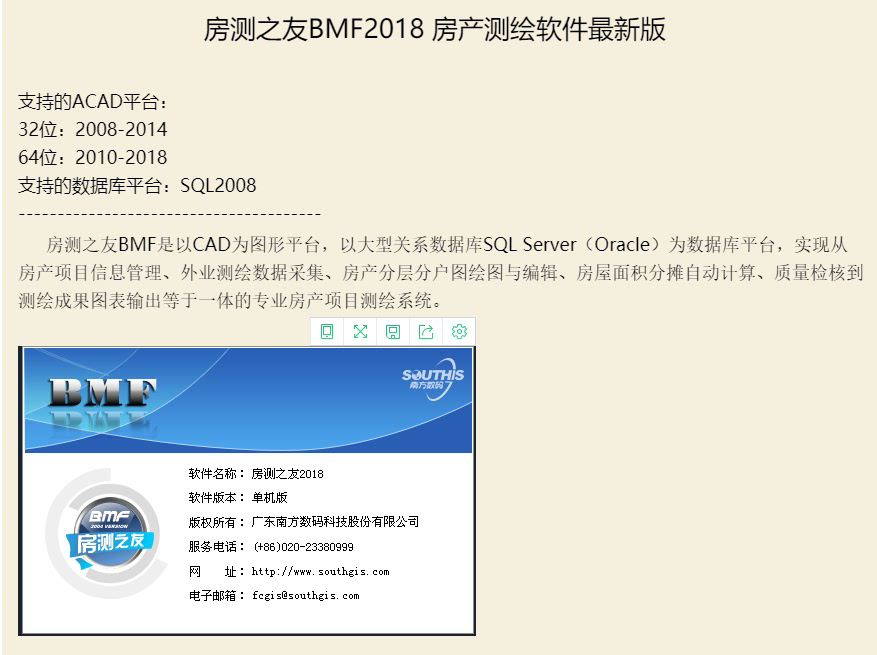The height and width of the screenshot is (655, 877).
Task: Click the phone number (+86)020-23380999
Action: [x=304, y=547]
